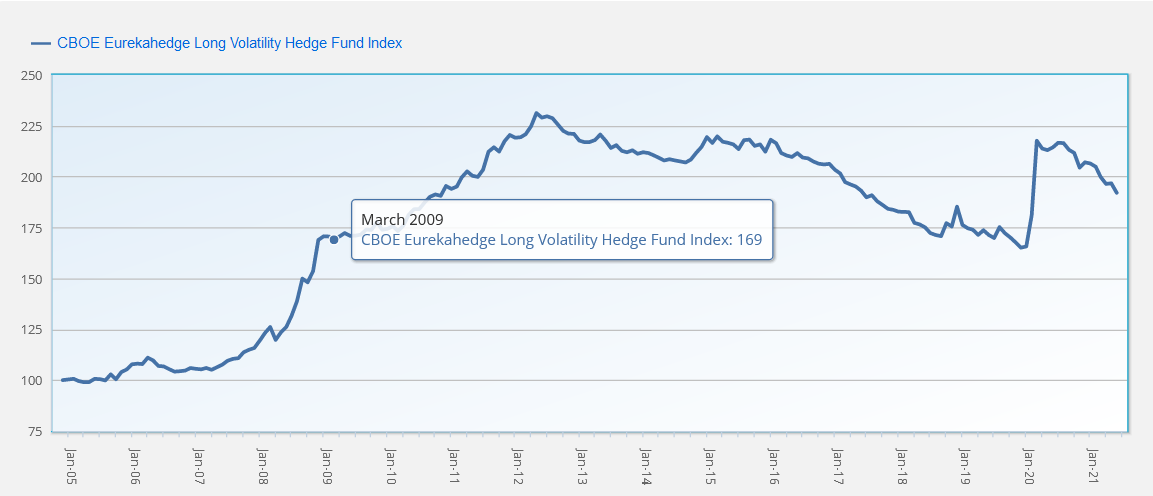Click the Jan-20 x-axis label
Viewport: 1153px width, 496px height.
1028,464
